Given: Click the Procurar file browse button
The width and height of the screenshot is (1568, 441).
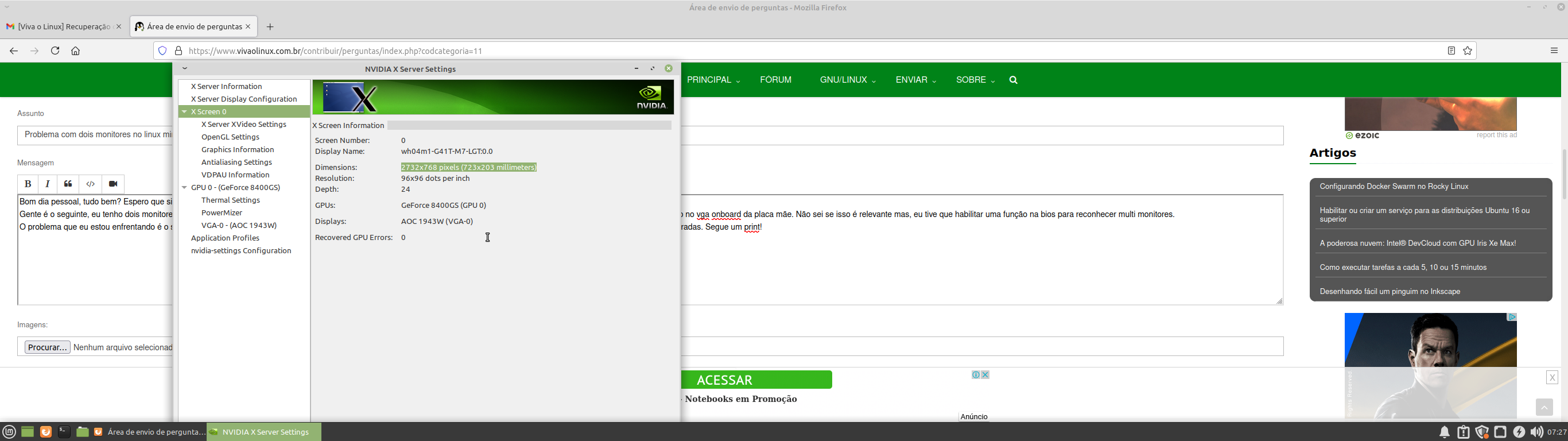Looking at the screenshot, I should 48,347.
